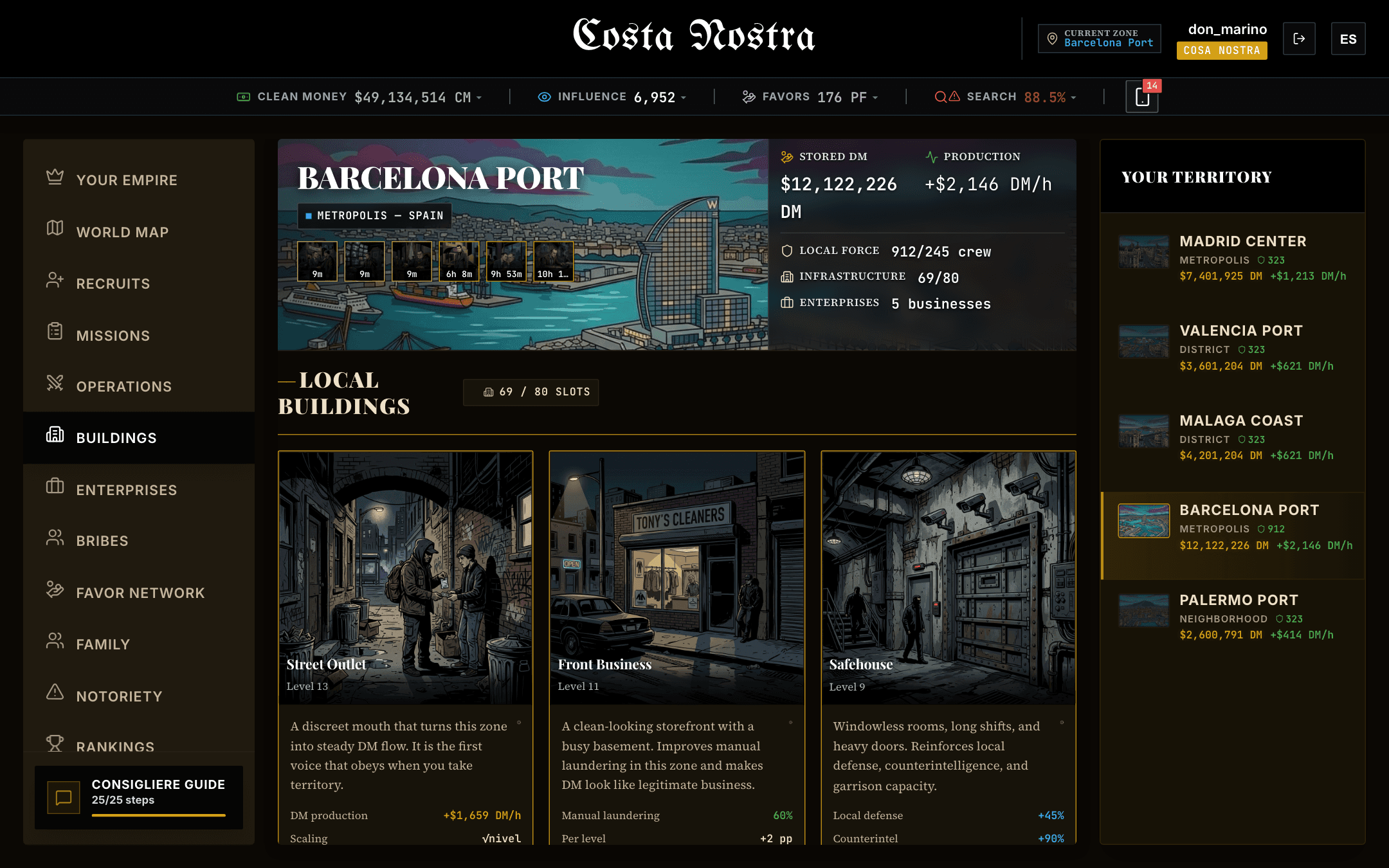This screenshot has height=868, width=1389.
Task: Click the Enterprises briefcase icon in stats
Action: 786,303
